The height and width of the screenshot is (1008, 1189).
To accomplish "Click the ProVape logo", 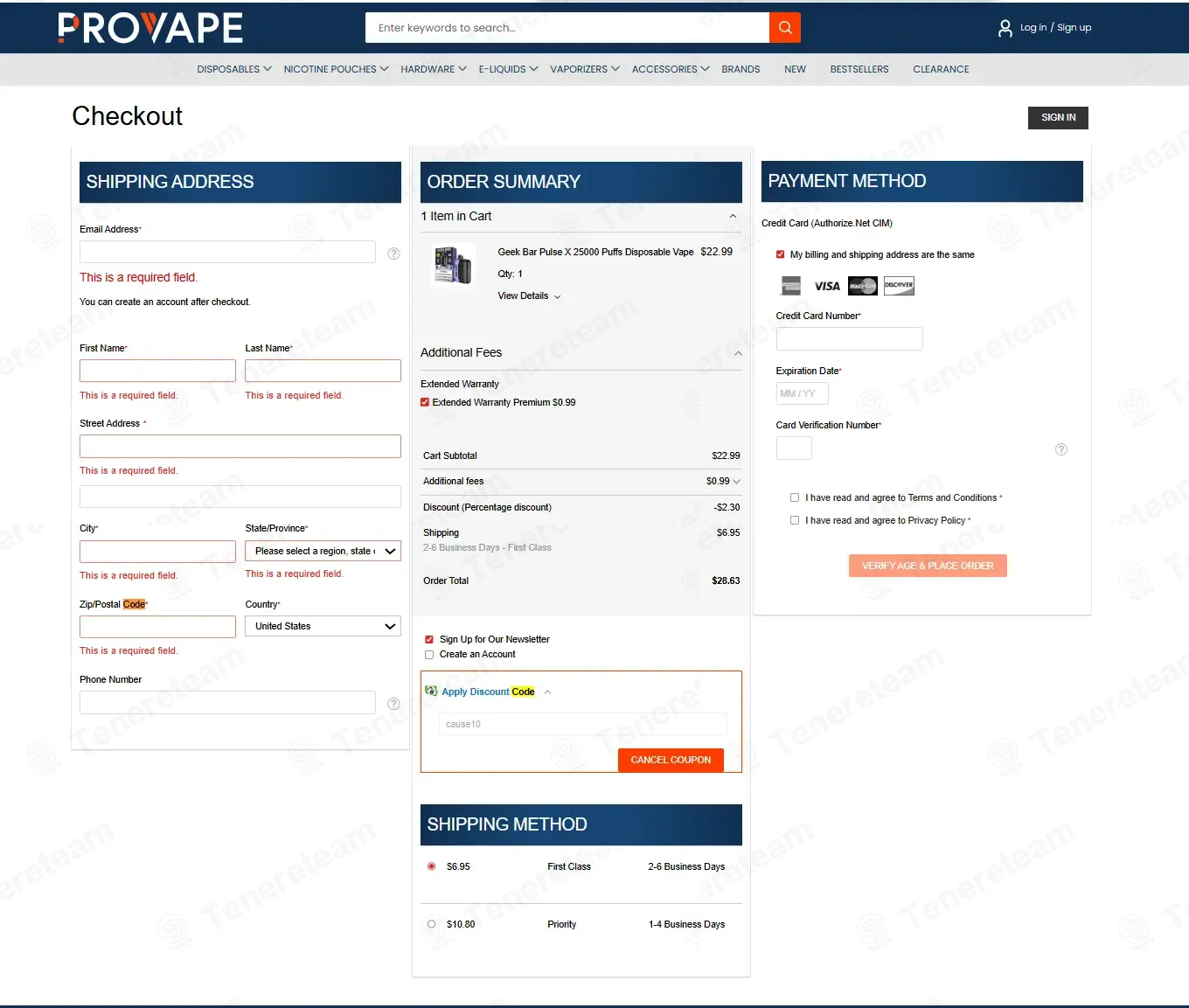I will click(x=150, y=28).
